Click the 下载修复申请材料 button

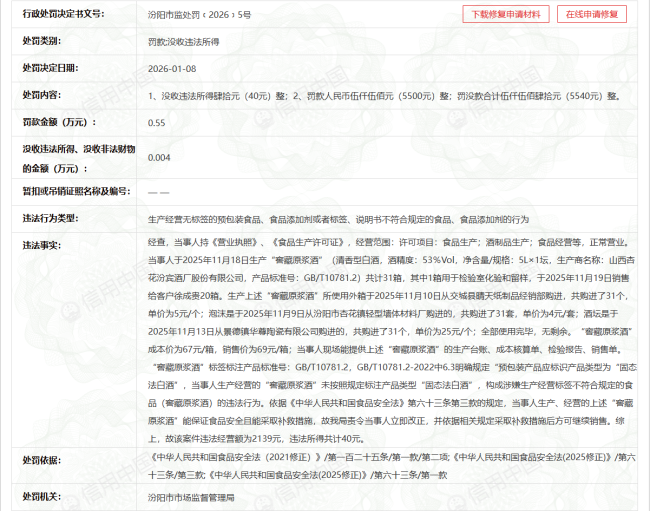506,15
